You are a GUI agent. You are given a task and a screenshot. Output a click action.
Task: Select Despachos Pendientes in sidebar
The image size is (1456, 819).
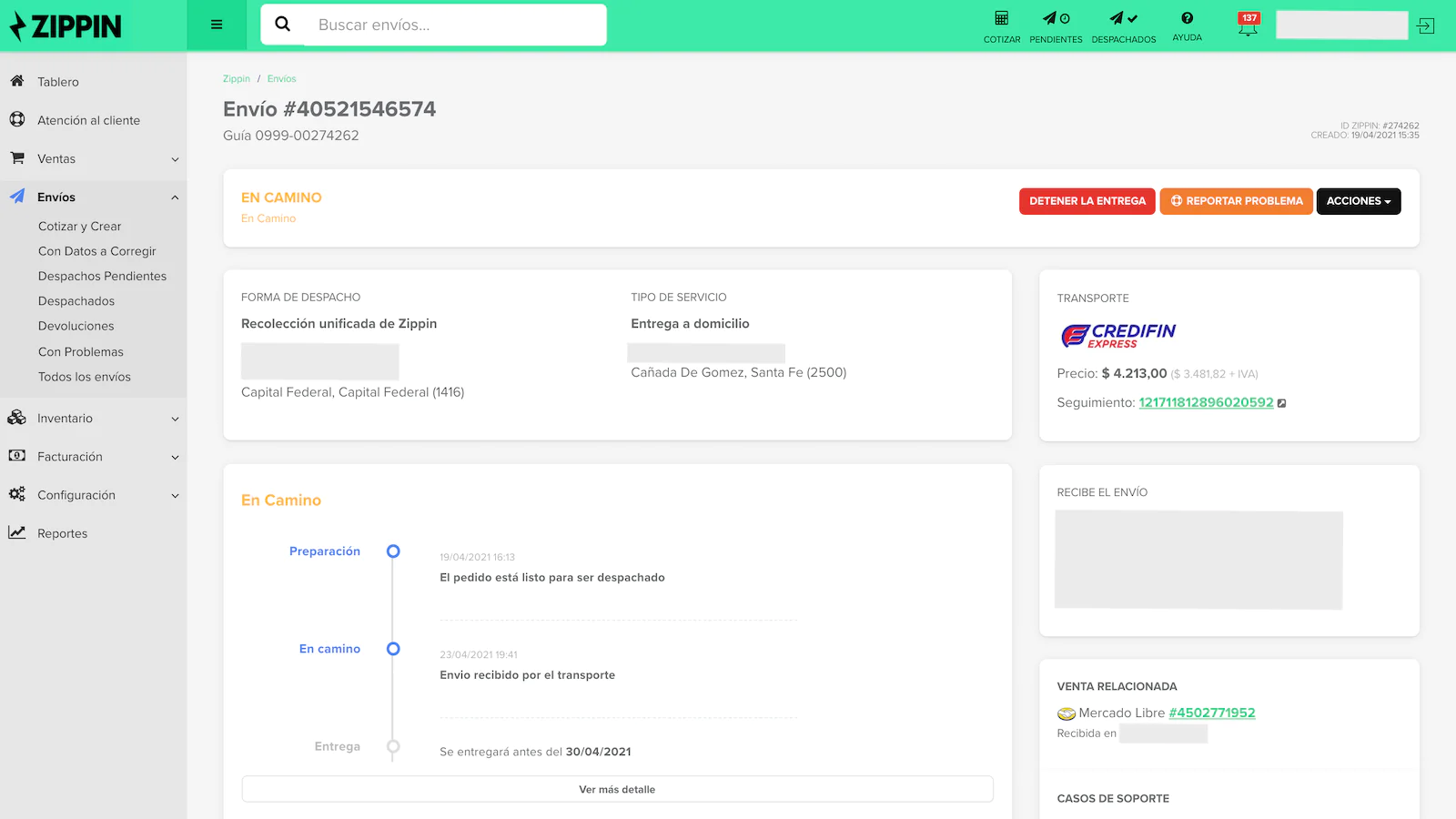click(x=102, y=277)
